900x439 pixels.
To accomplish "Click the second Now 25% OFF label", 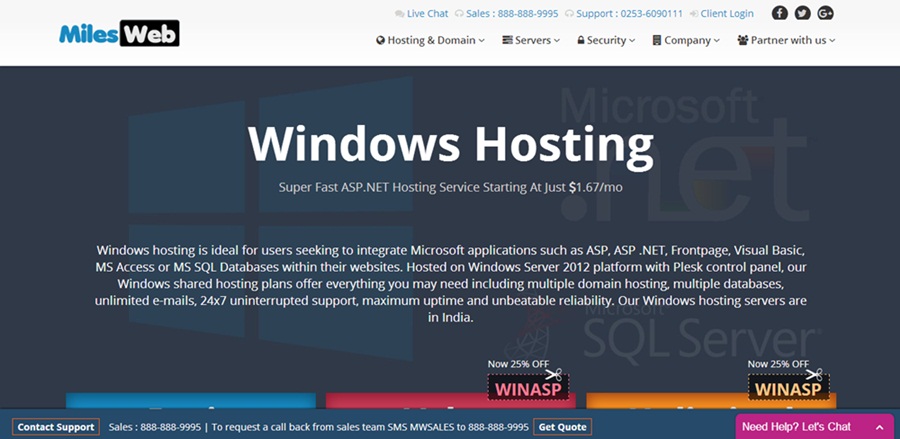I will (x=778, y=364).
